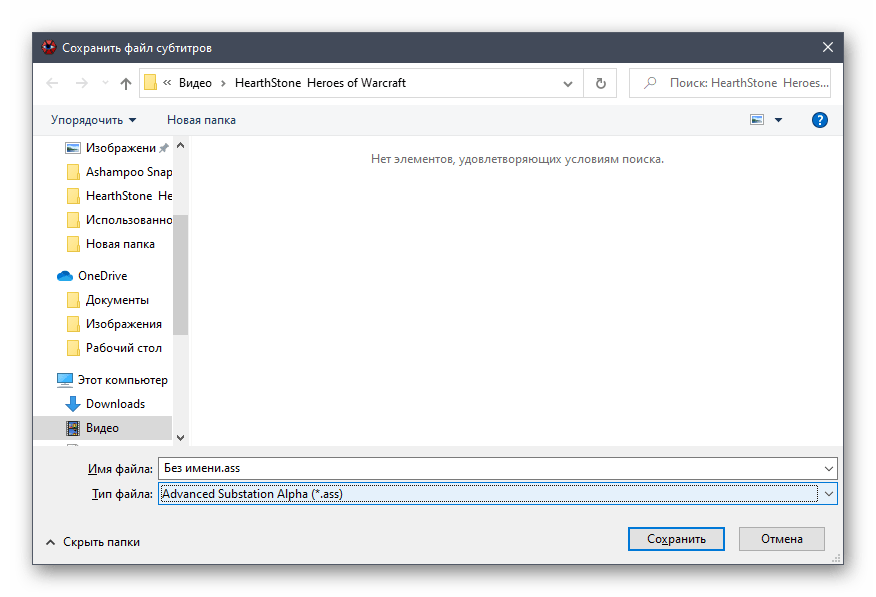This screenshot has height=597, width=876.
Task: Open help with the question mark icon
Action: 820,120
